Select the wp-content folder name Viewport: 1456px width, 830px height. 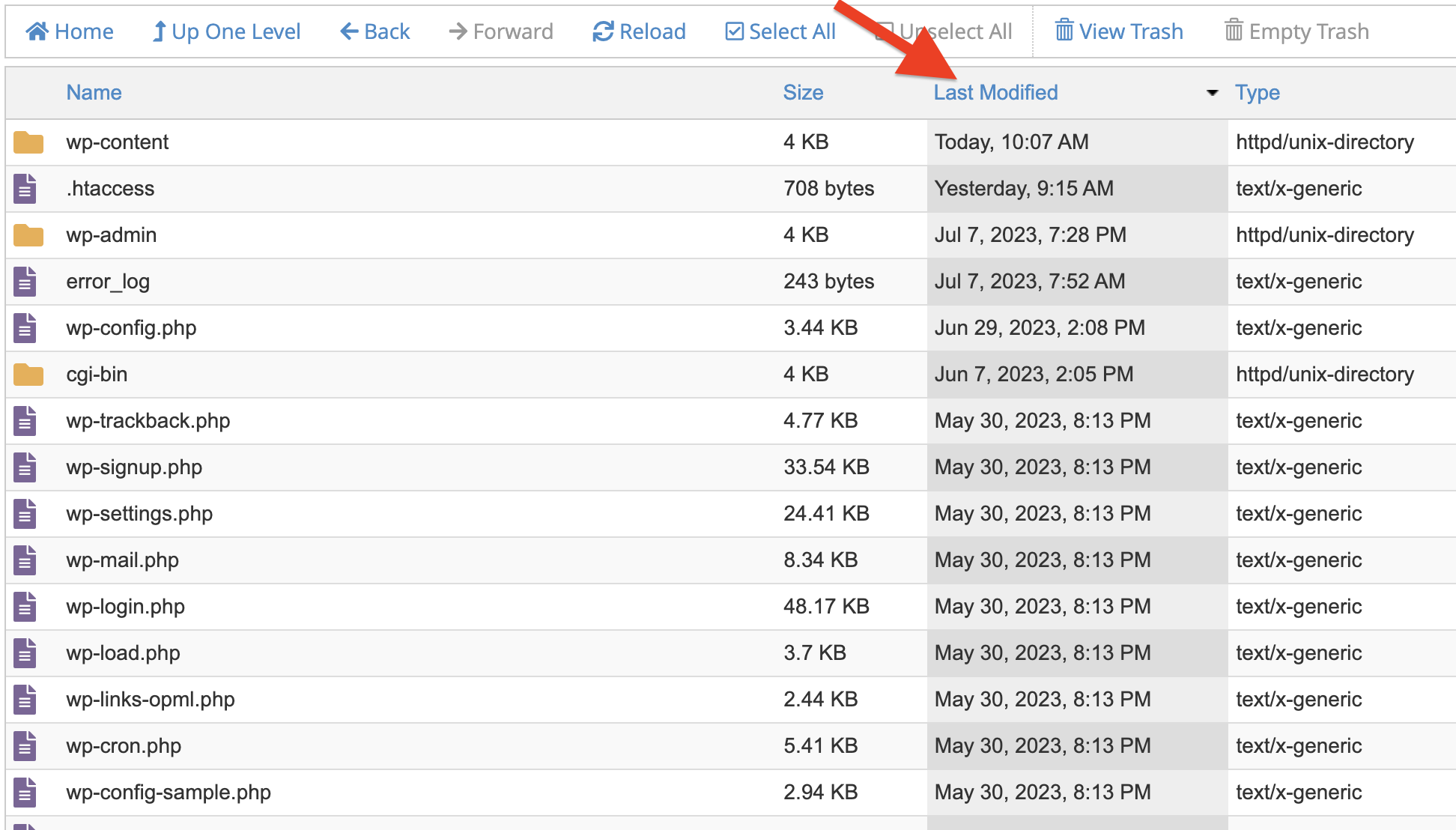(118, 142)
